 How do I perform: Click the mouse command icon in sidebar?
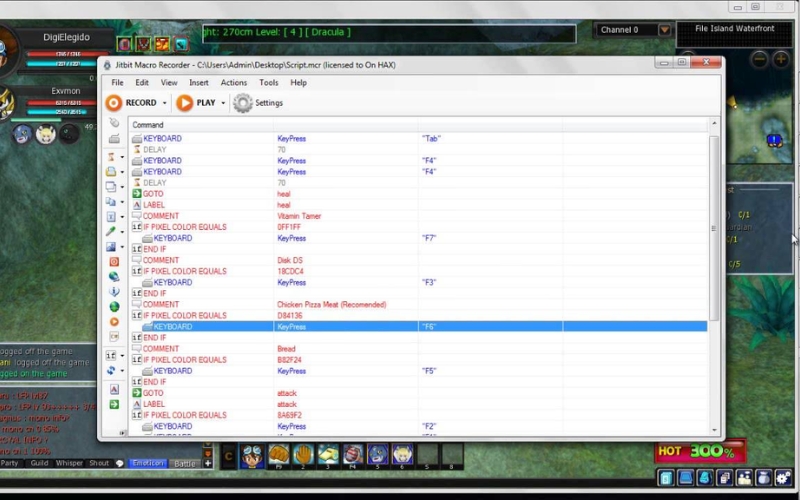114,123
